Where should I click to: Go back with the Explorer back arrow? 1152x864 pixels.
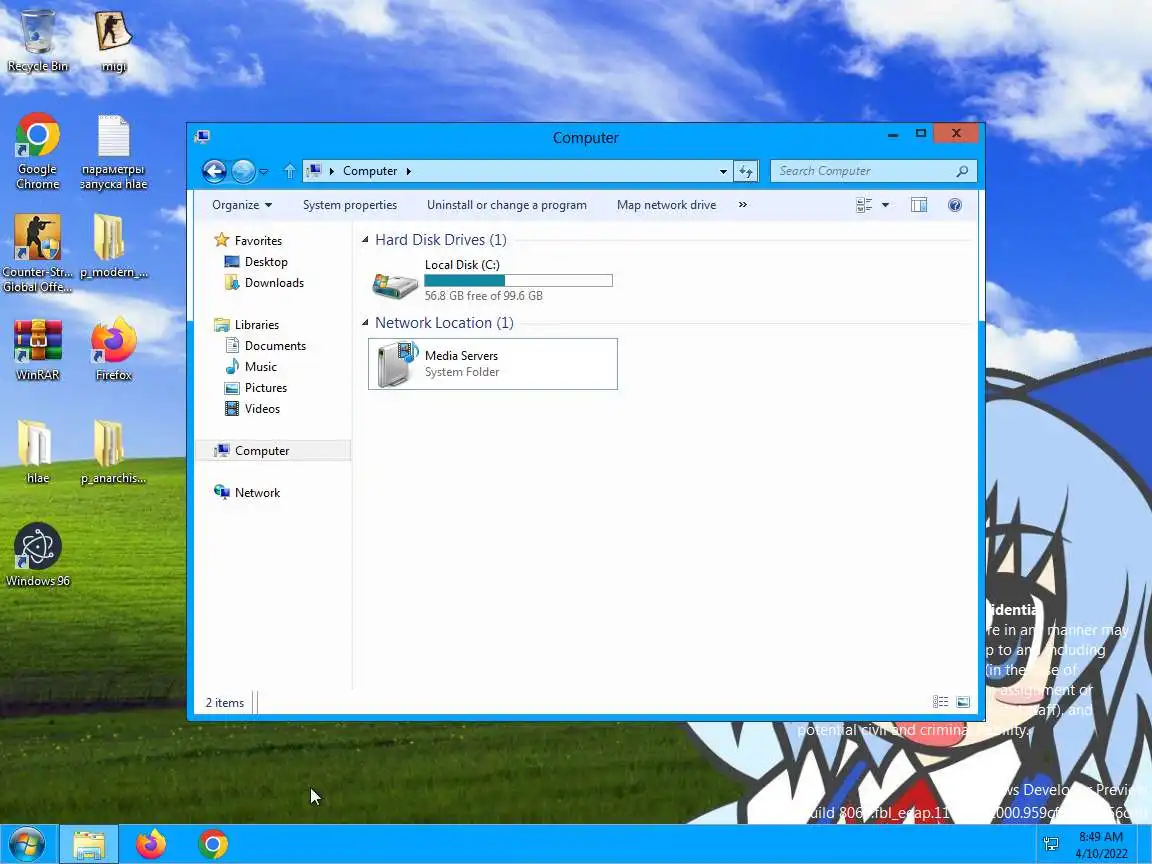click(x=214, y=171)
